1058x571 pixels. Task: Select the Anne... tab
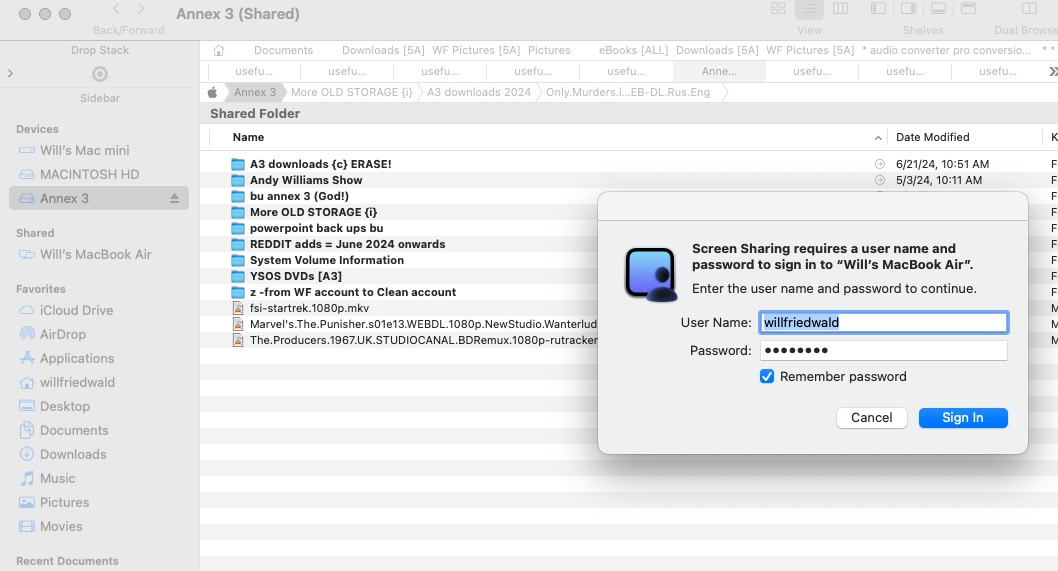719,71
